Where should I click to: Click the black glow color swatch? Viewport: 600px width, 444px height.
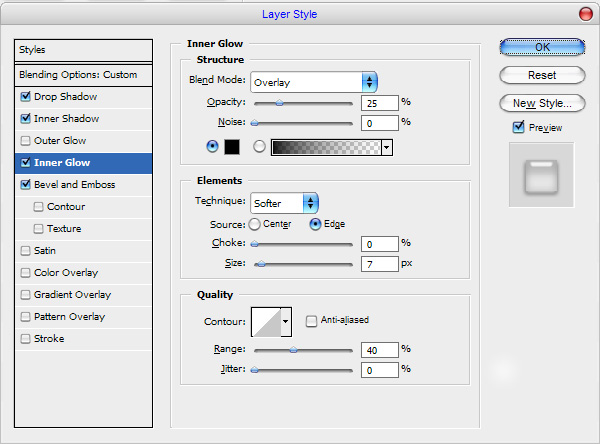(232, 147)
